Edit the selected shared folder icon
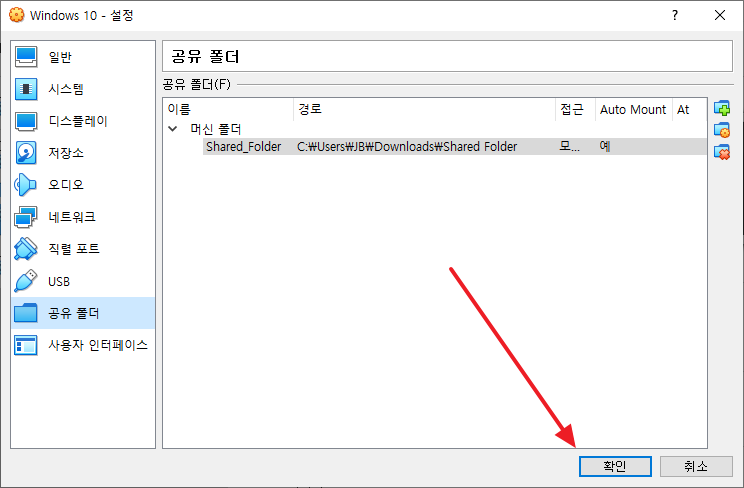The image size is (744, 488). tap(722, 130)
